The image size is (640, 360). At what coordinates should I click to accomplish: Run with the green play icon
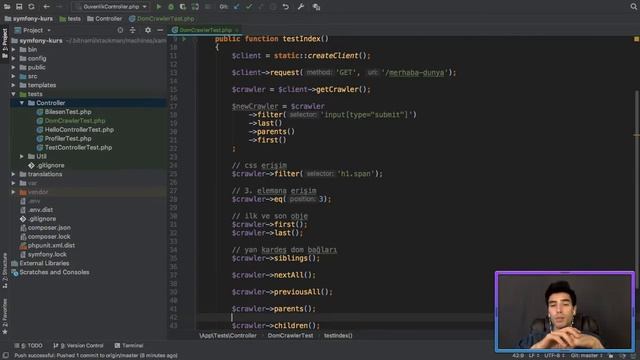pyautogui.click(x=159, y=7)
